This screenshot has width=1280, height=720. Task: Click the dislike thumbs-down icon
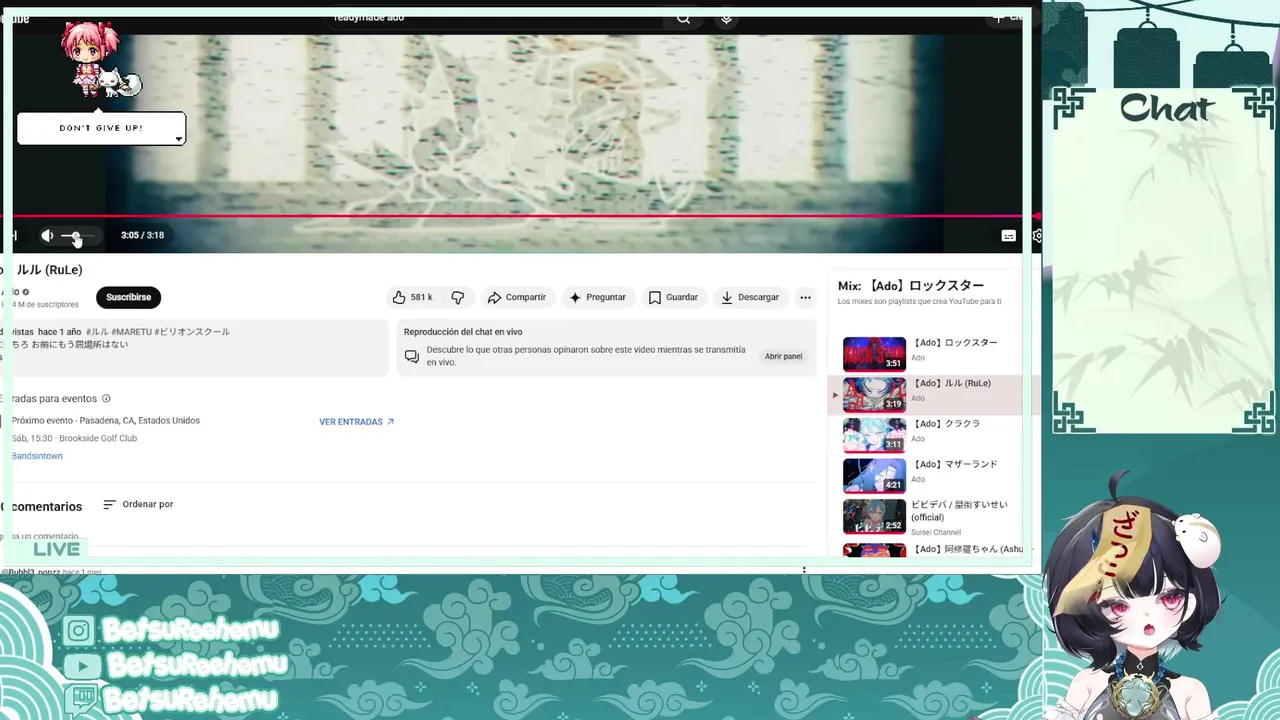tap(458, 297)
